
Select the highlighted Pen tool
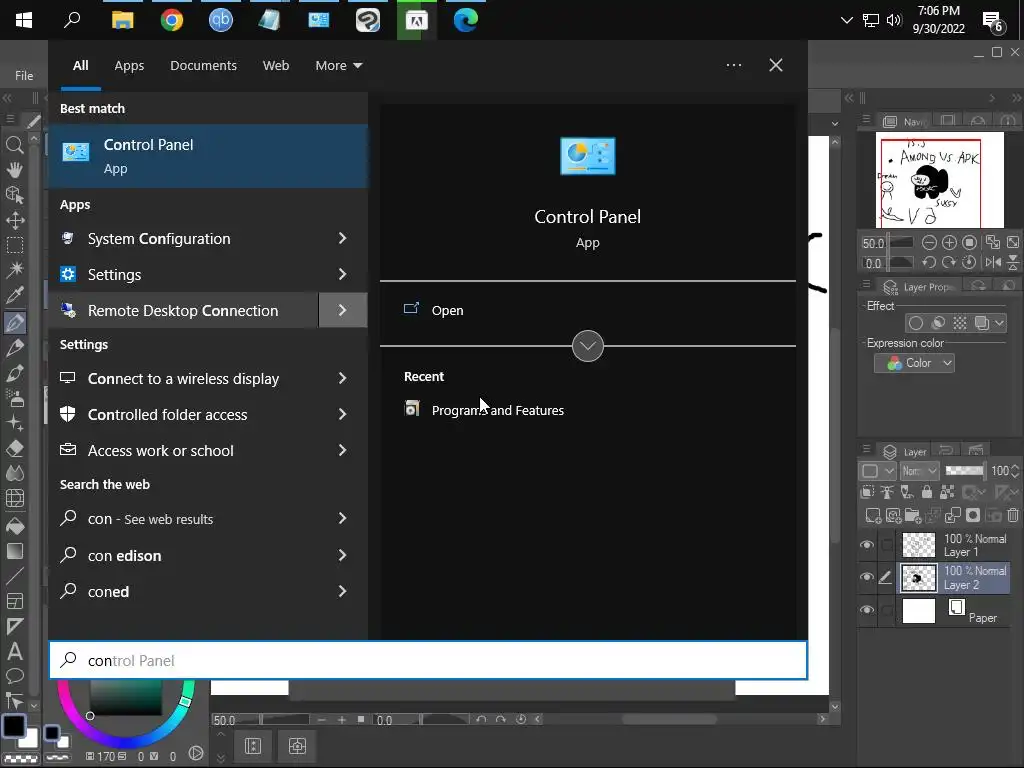[14, 322]
